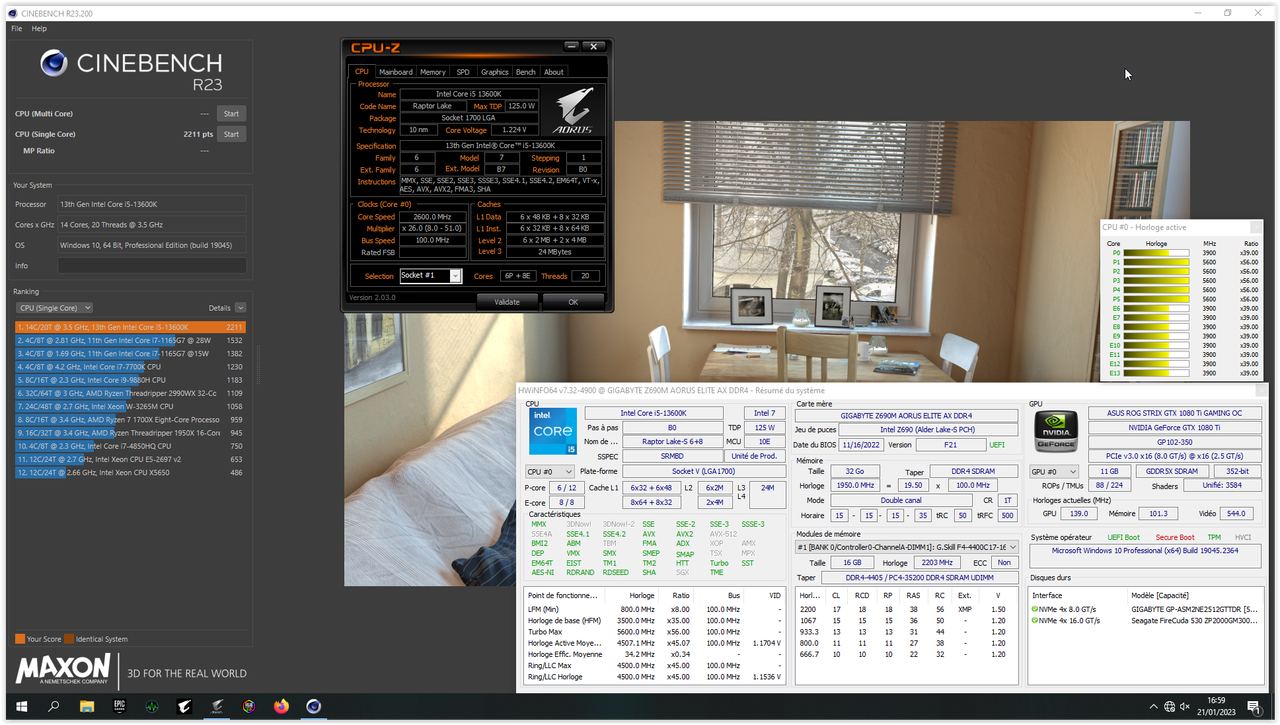Open File Explorer from taskbar
1280x725 pixels.
pyautogui.click(x=87, y=706)
